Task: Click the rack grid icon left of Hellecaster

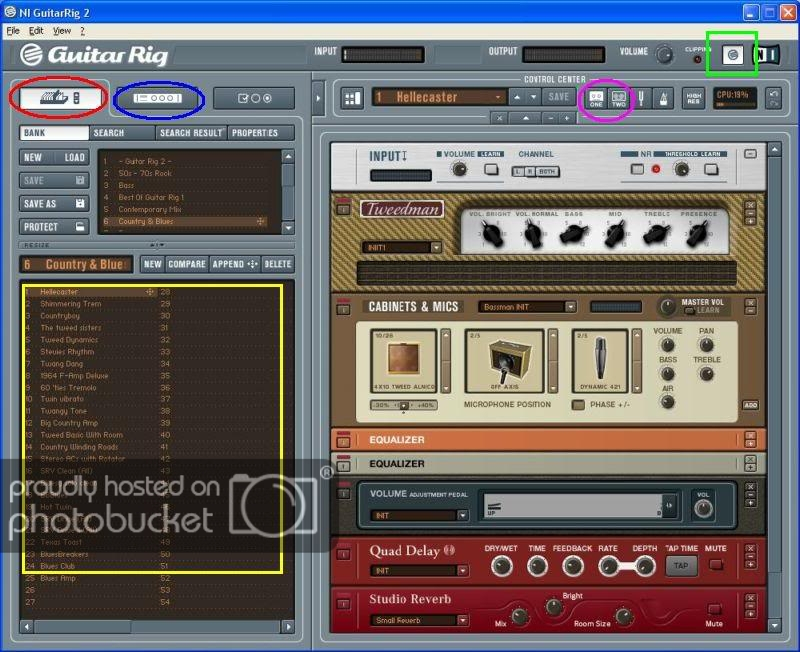Action: click(x=352, y=98)
